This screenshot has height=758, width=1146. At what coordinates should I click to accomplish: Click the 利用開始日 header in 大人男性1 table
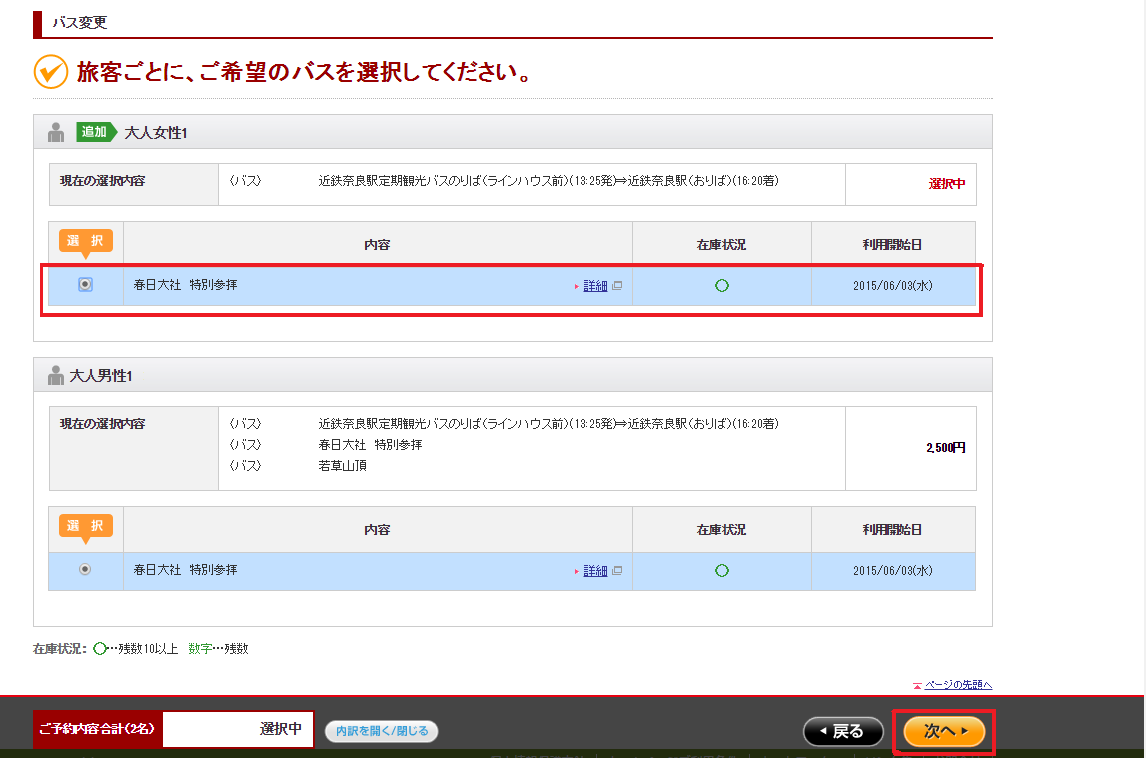click(x=892, y=530)
